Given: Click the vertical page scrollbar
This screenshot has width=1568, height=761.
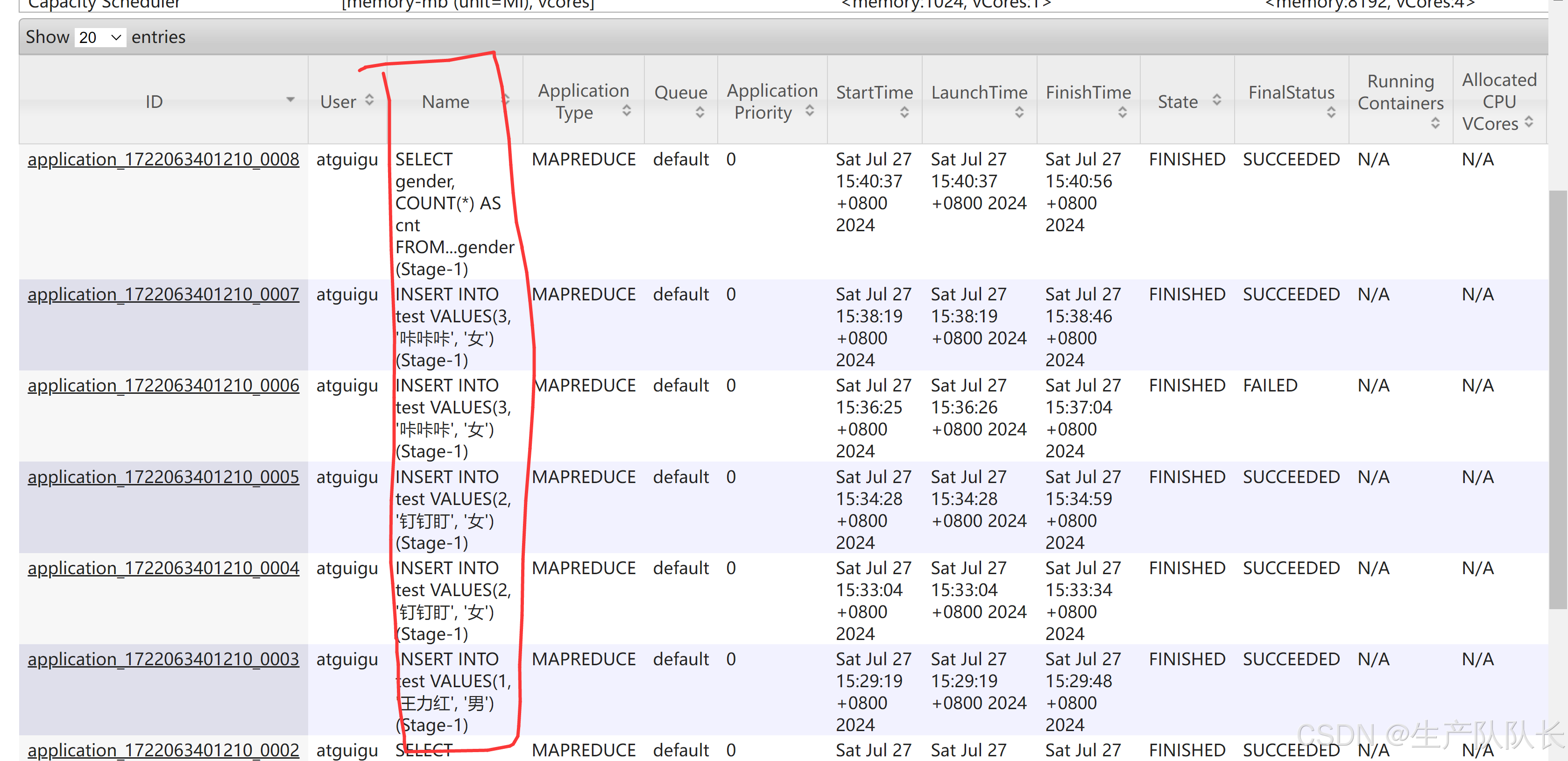Looking at the screenshot, I should click(1558, 399).
